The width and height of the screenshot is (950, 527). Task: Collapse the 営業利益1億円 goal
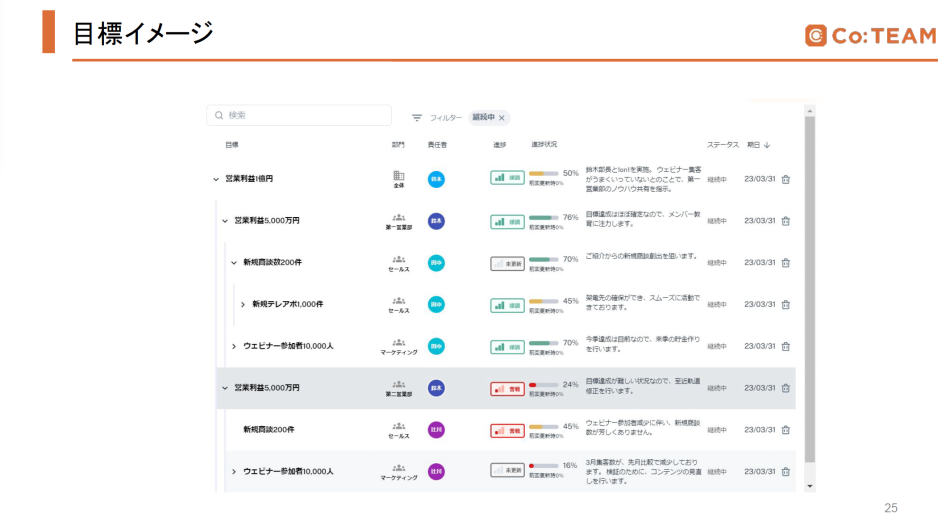click(215, 179)
